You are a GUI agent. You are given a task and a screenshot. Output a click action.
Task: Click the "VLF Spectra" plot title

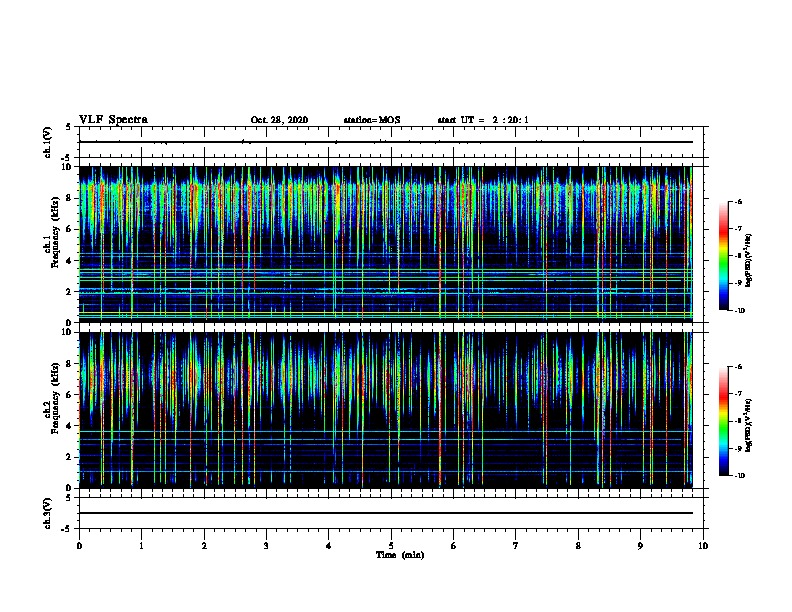(x=113, y=120)
